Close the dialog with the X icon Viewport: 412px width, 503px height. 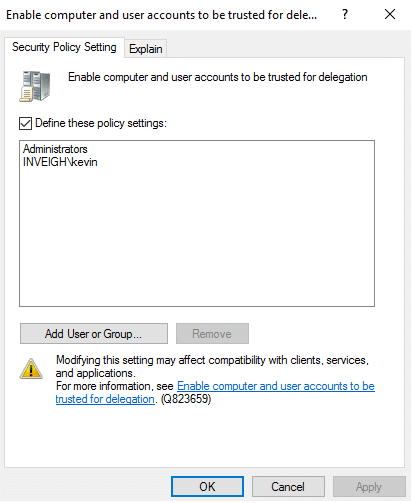click(390, 14)
